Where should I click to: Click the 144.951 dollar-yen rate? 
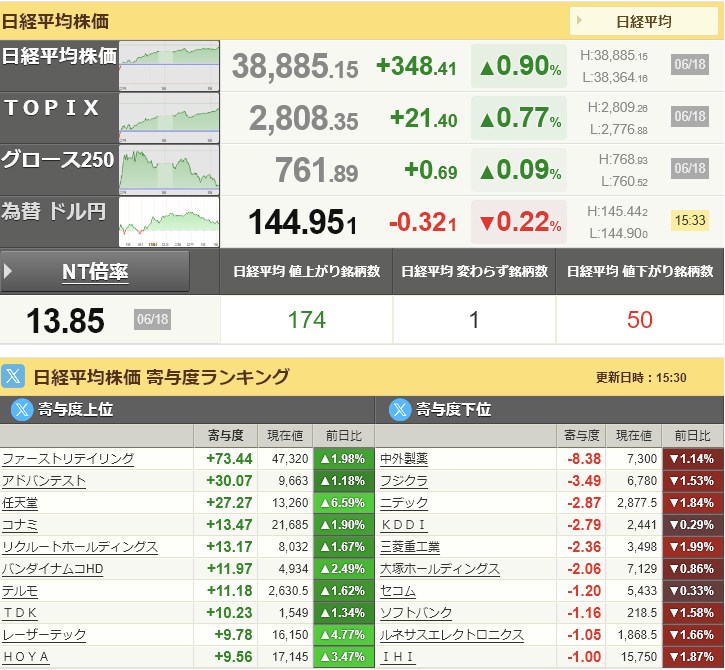(302, 222)
